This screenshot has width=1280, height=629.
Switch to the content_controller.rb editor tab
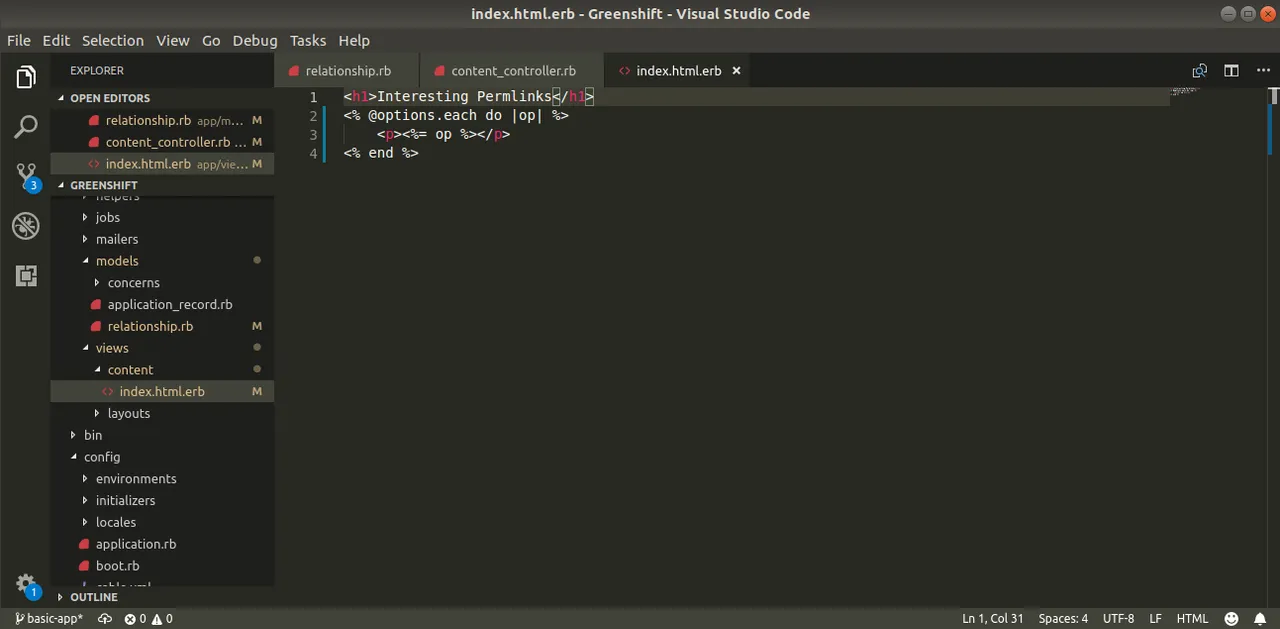click(x=512, y=71)
